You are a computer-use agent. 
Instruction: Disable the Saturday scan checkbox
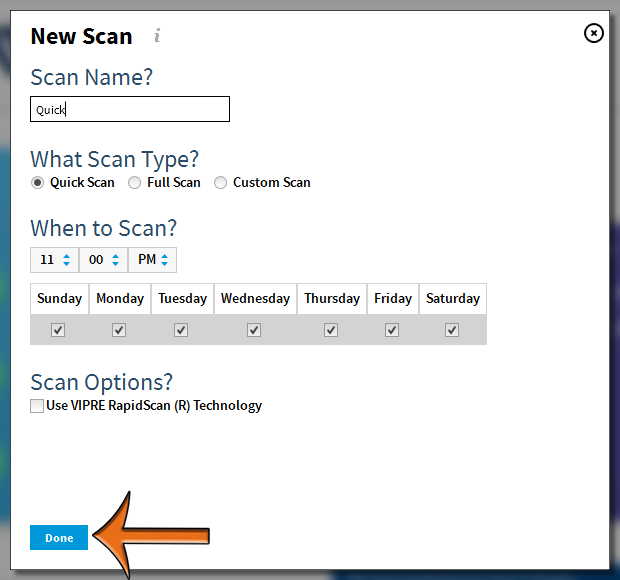tap(452, 330)
